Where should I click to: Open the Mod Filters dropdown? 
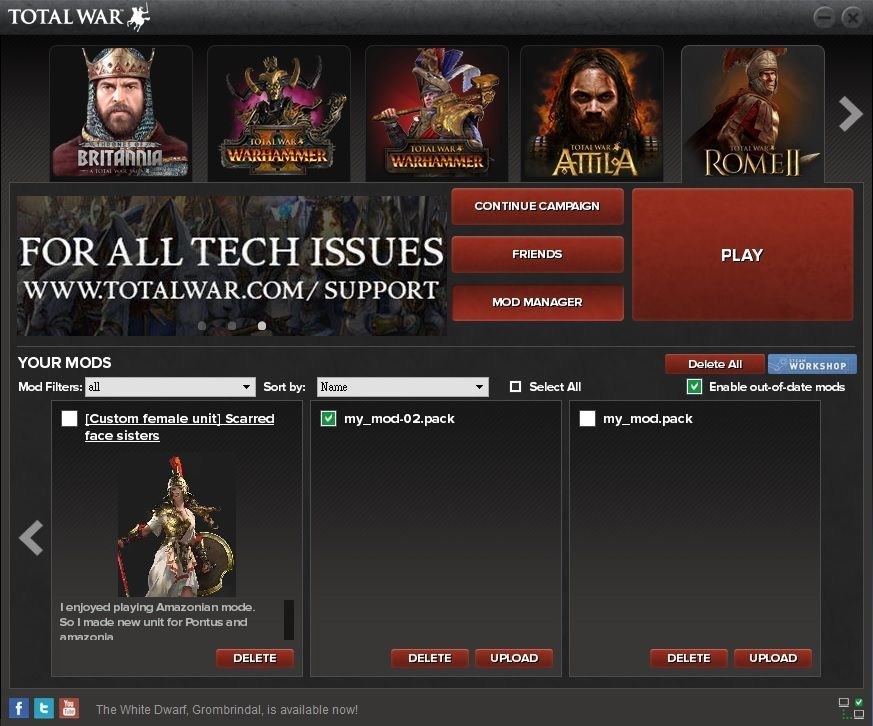tap(170, 387)
